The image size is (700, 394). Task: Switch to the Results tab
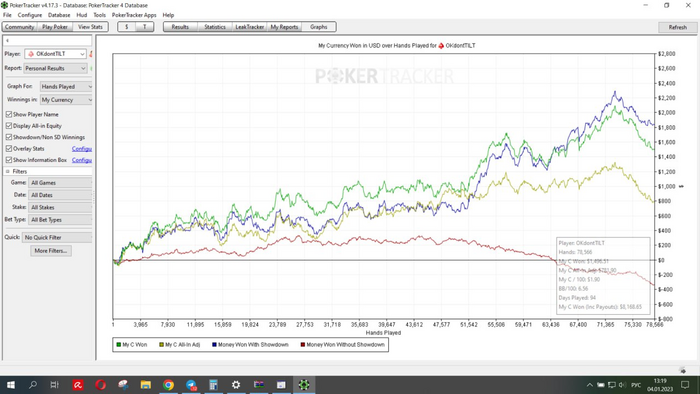coord(180,27)
